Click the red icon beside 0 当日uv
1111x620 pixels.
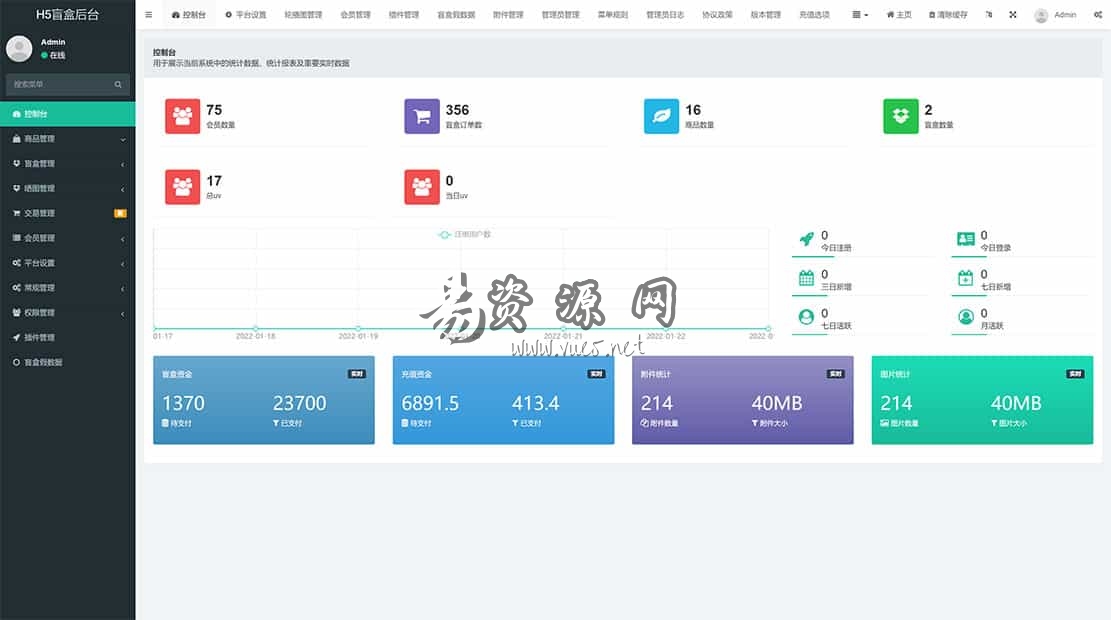(422, 187)
